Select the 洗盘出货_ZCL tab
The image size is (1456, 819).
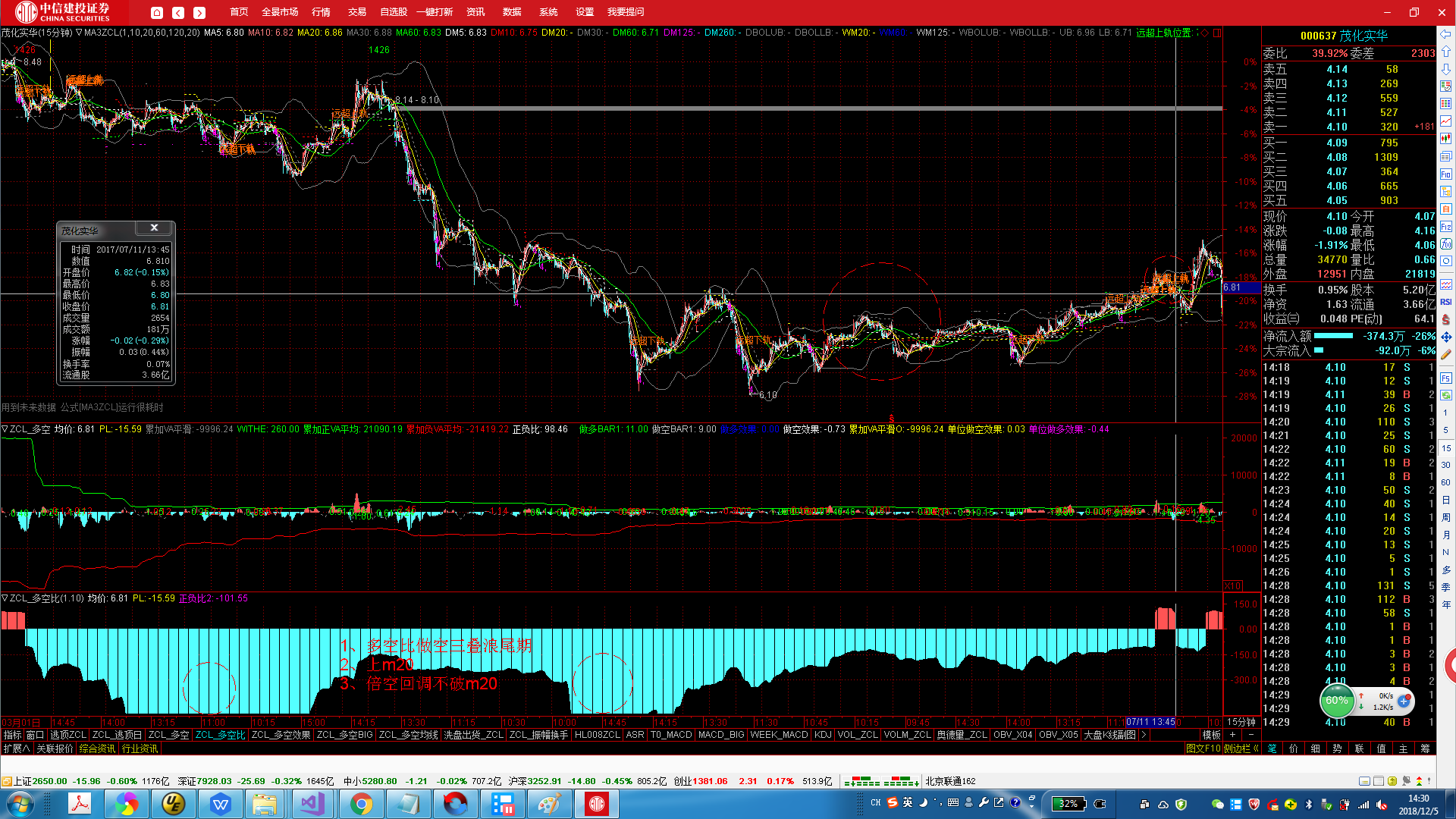point(473,735)
